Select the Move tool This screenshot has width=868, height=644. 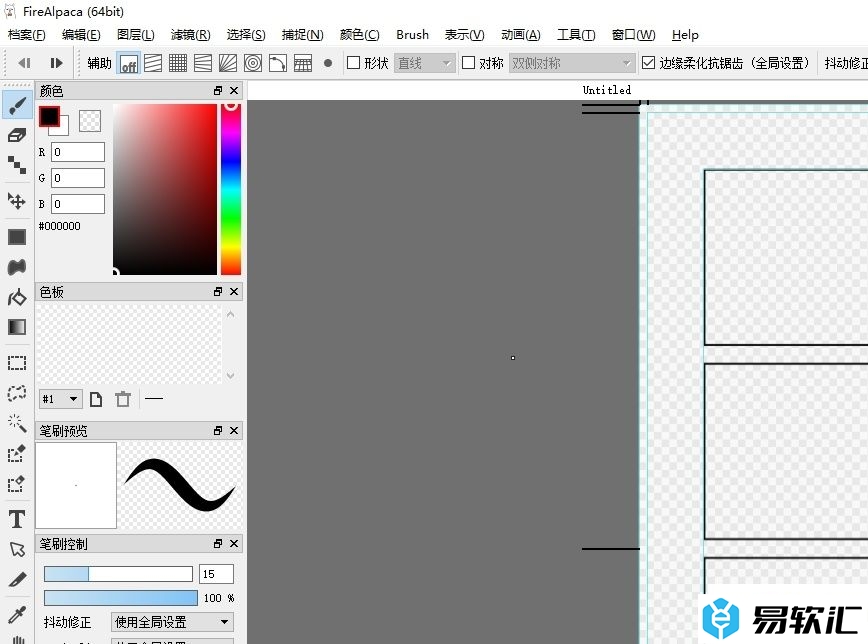17,201
